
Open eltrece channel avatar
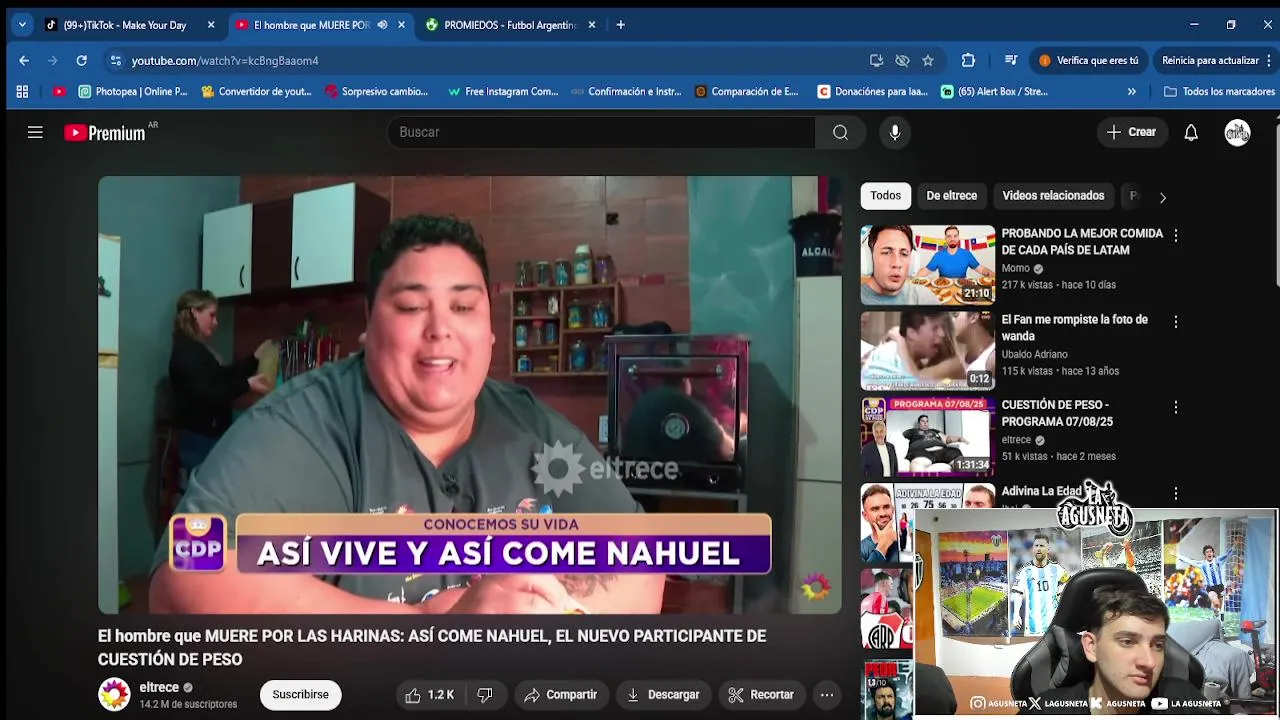tap(114, 695)
